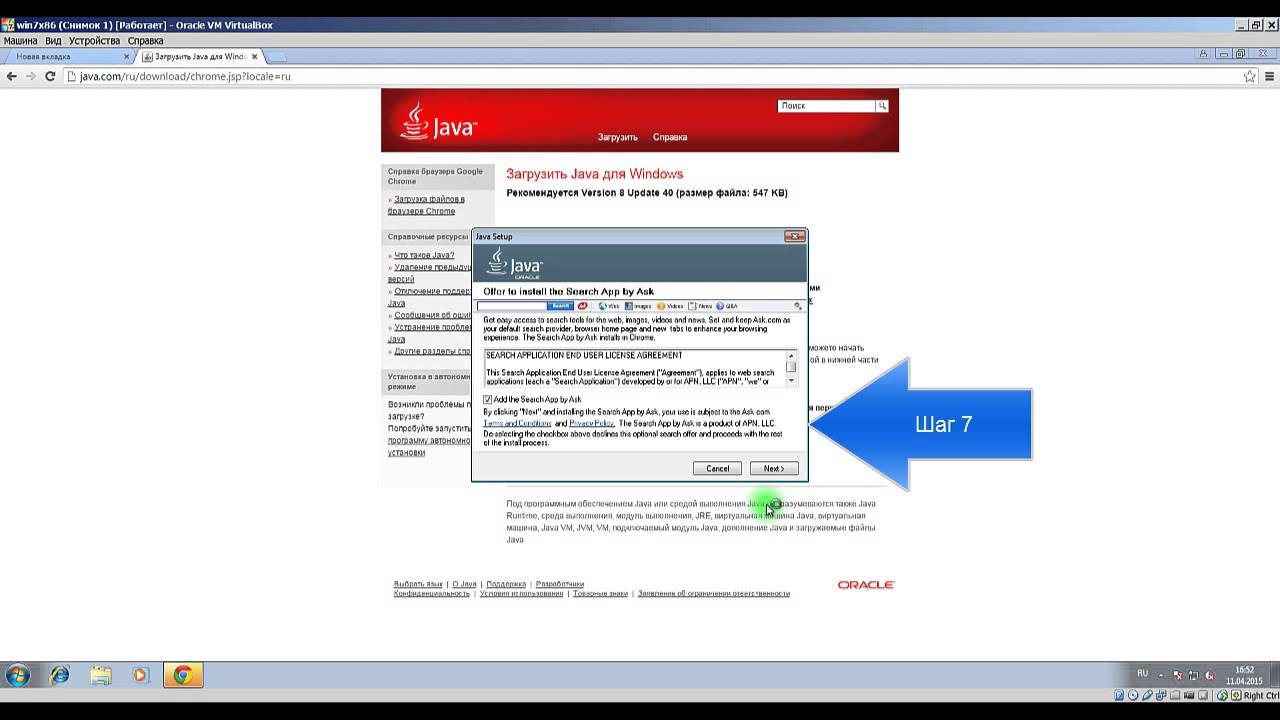Close the Новая вкладка tab
This screenshot has width=1280, height=720.
click(x=127, y=57)
